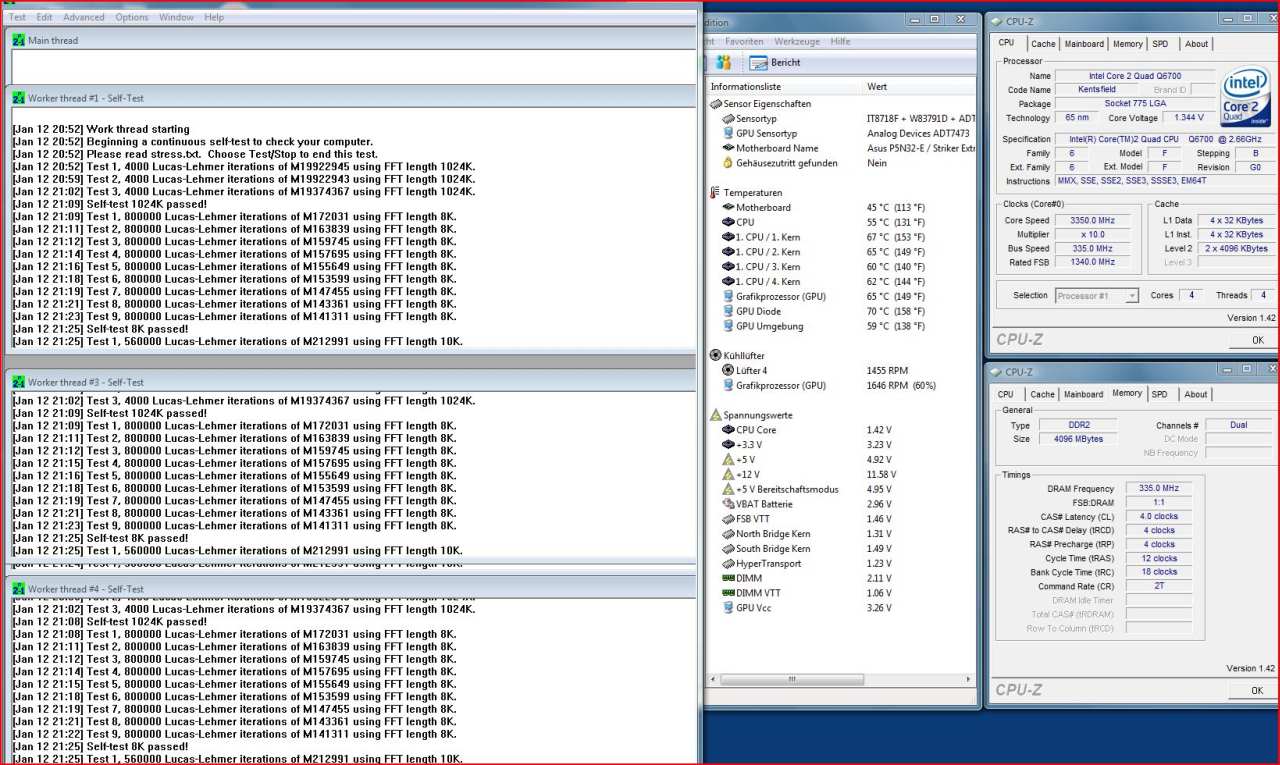Switch to Cache tab in upper CPU-Z
1280x765 pixels.
[x=1043, y=44]
